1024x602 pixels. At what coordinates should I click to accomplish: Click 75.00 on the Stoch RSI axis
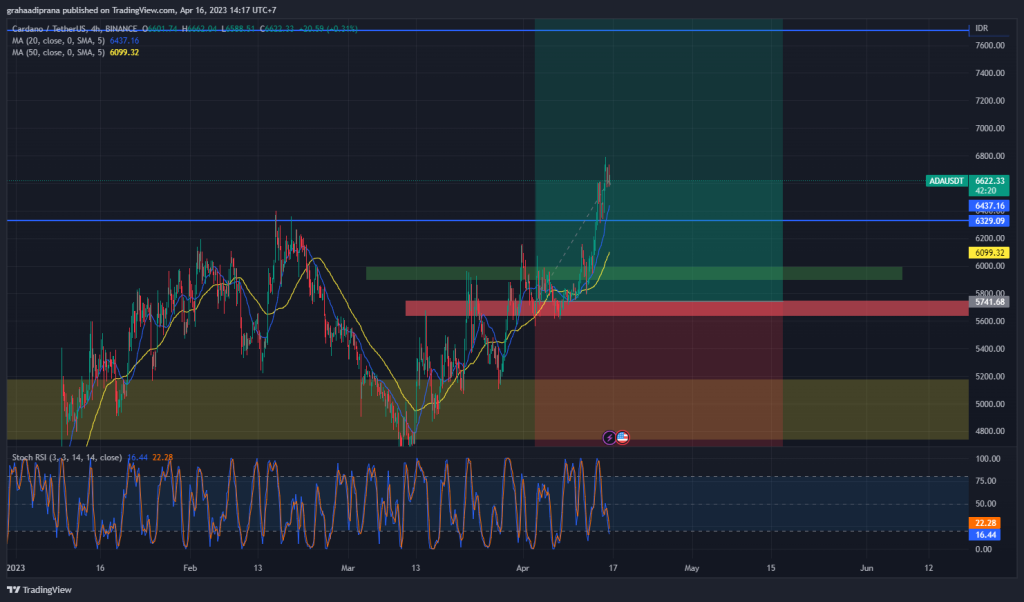985,481
